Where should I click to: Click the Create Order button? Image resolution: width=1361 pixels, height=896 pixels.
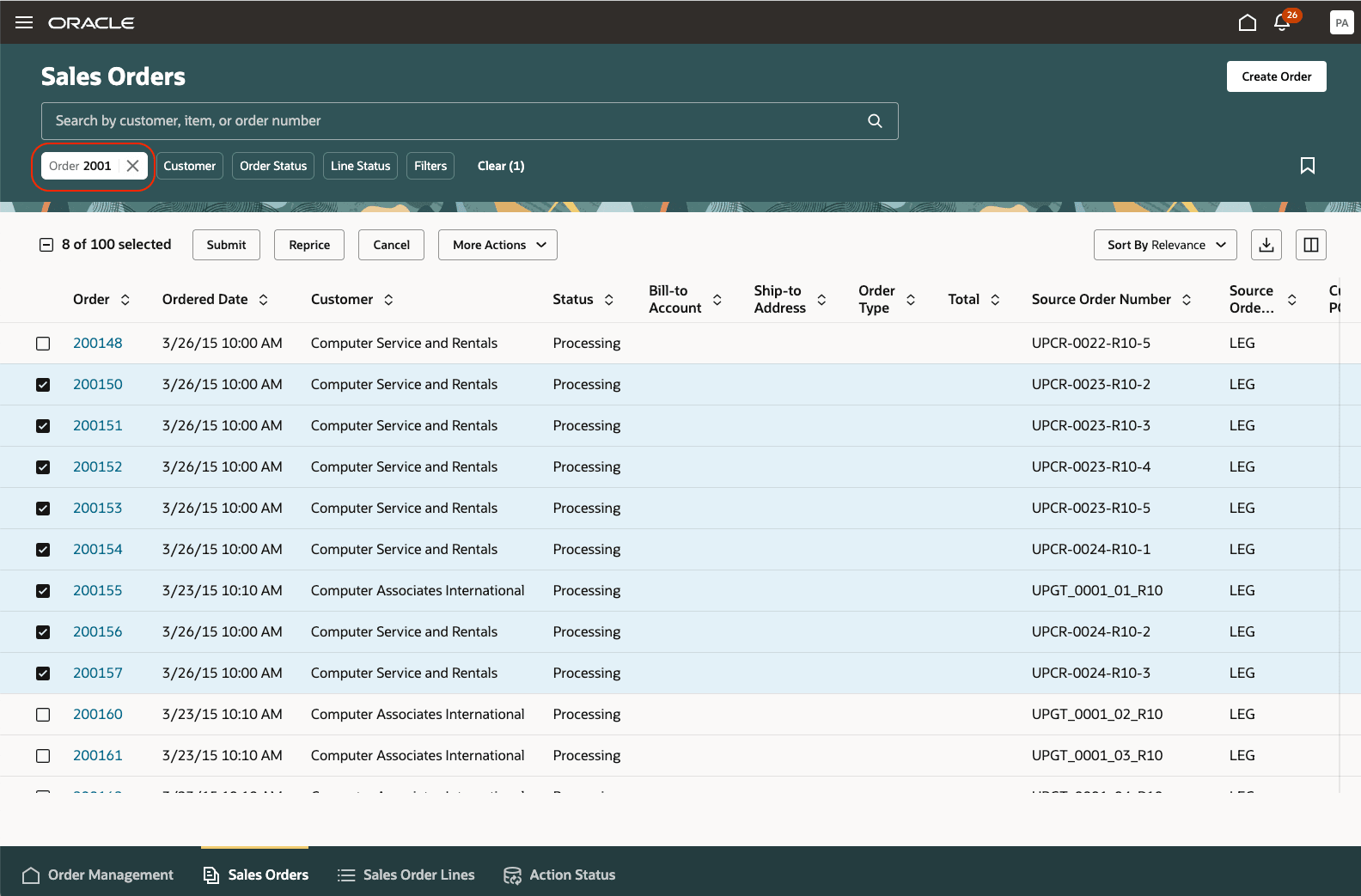coord(1276,76)
